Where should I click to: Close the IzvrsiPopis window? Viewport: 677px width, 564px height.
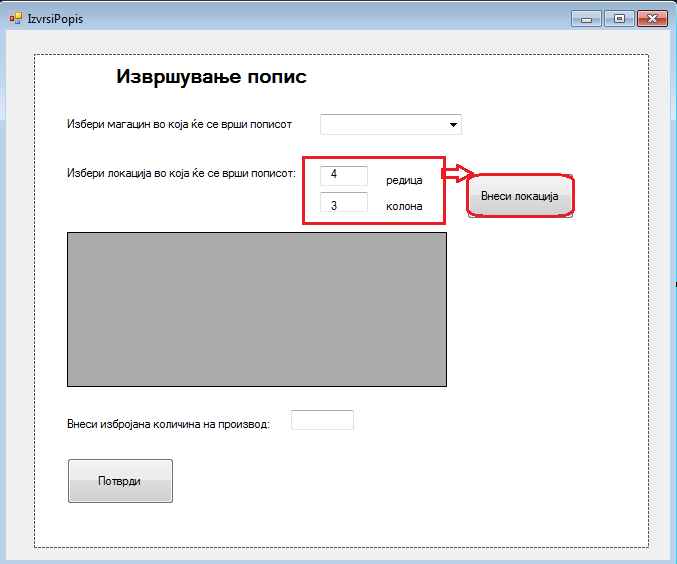pos(652,18)
